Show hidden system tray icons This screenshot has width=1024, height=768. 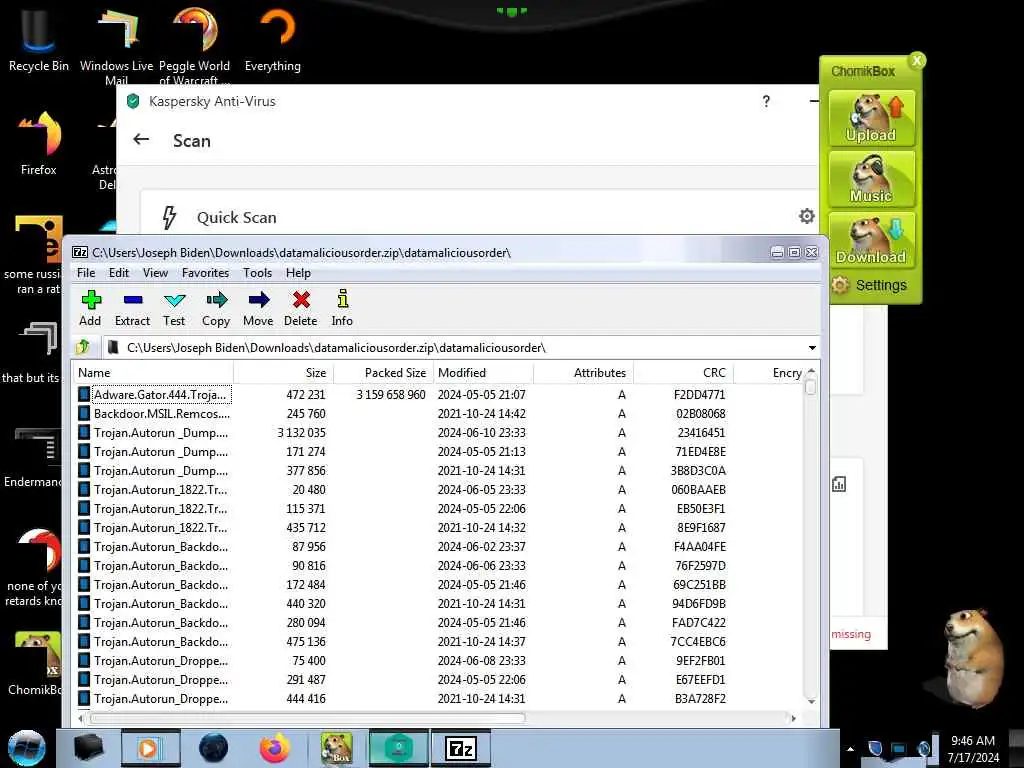[850, 749]
